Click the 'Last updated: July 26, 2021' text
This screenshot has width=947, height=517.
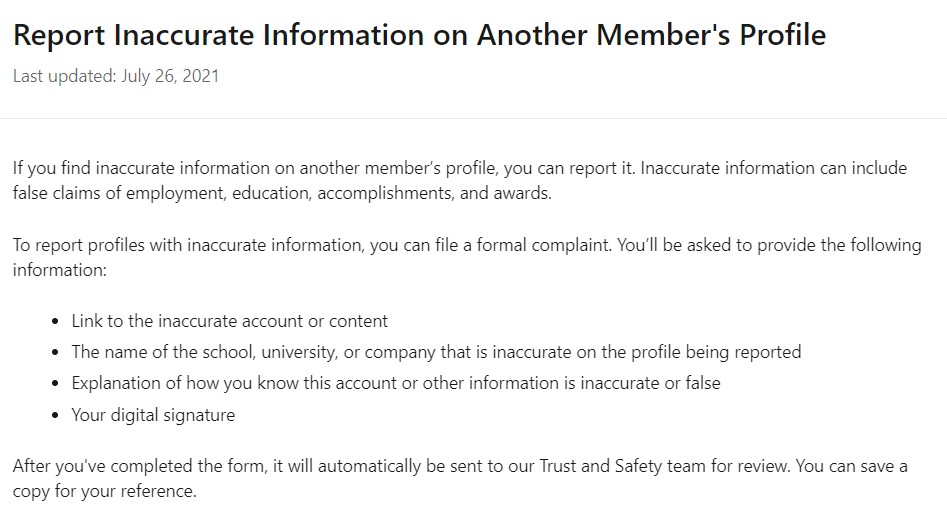coord(116,76)
